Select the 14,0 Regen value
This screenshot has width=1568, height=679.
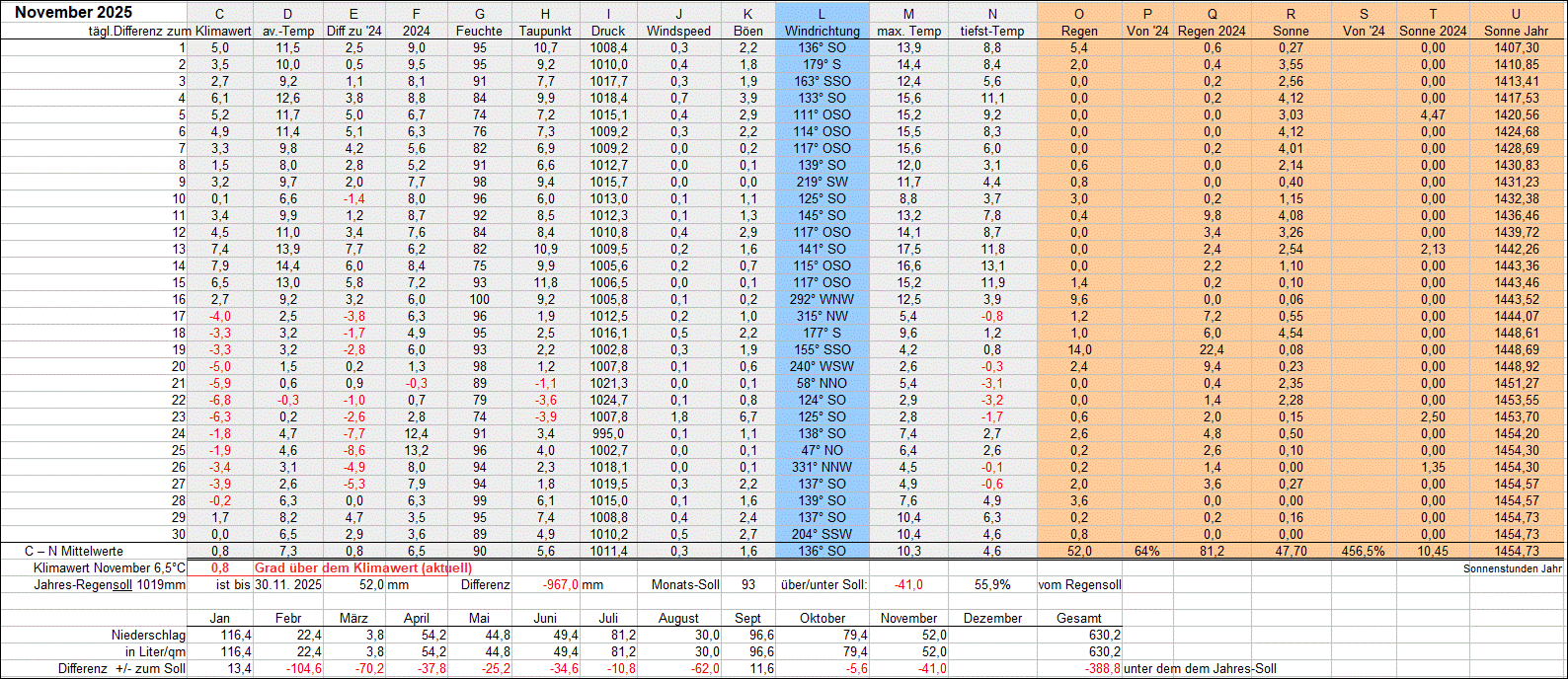[1078, 349]
